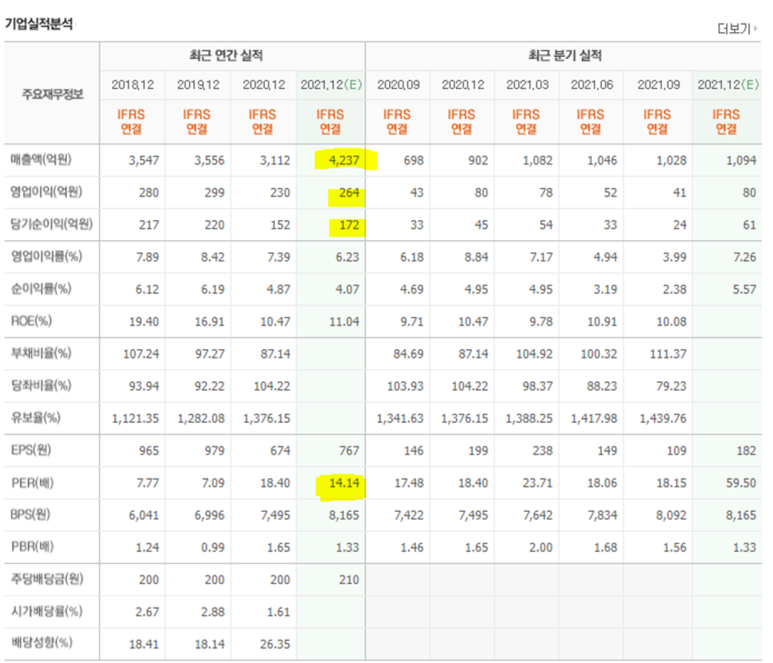This screenshot has height=663, width=773.
Task: Select the 당기순이익(억원) row label
Action: 52,224
